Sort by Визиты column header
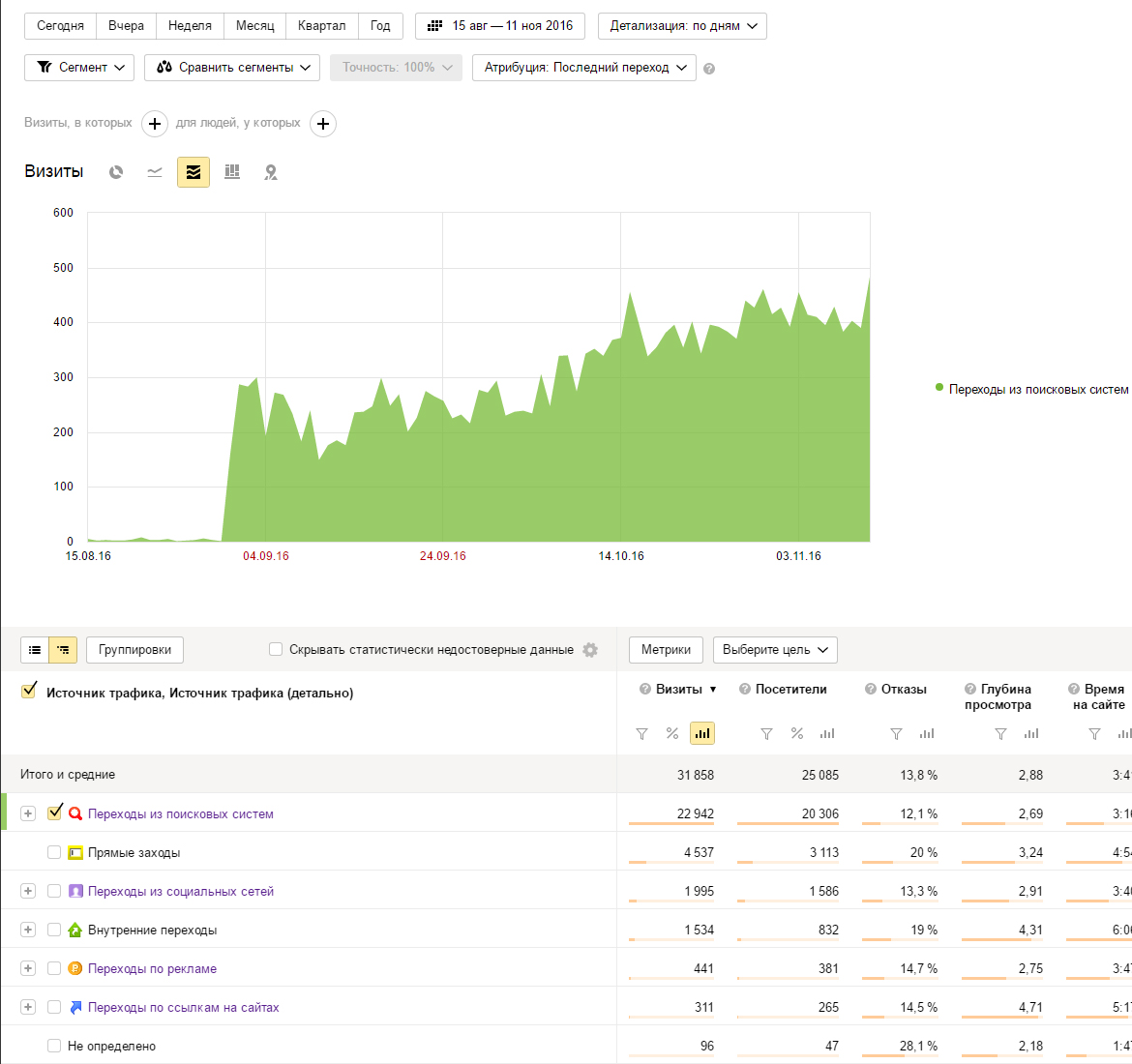This screenshot has width=1132, height=1064. tap(678, 690)
